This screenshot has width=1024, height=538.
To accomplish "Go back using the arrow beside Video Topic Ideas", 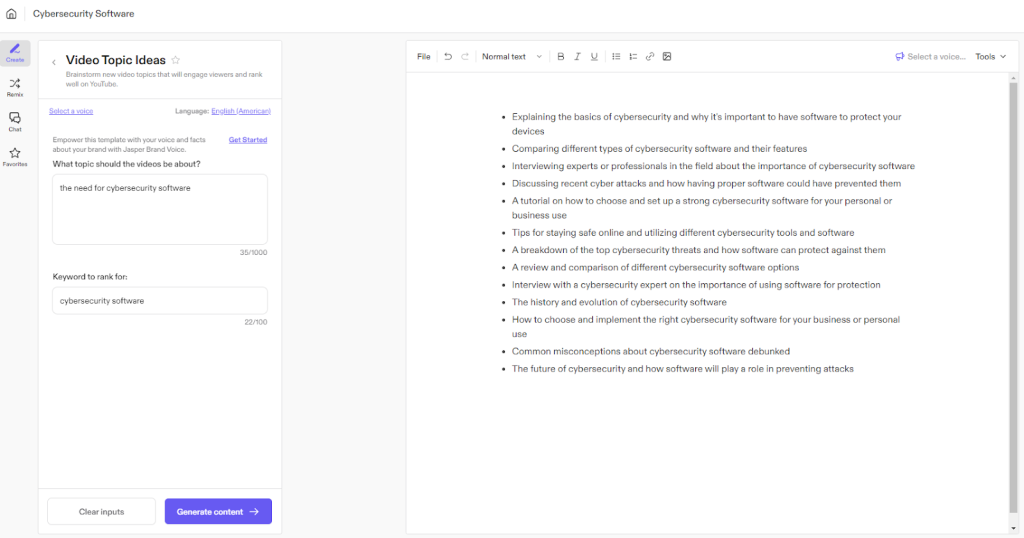I will pos(54,62).
